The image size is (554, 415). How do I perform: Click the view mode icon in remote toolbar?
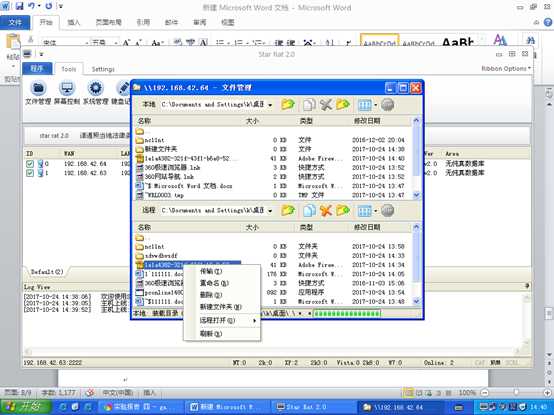365,211
